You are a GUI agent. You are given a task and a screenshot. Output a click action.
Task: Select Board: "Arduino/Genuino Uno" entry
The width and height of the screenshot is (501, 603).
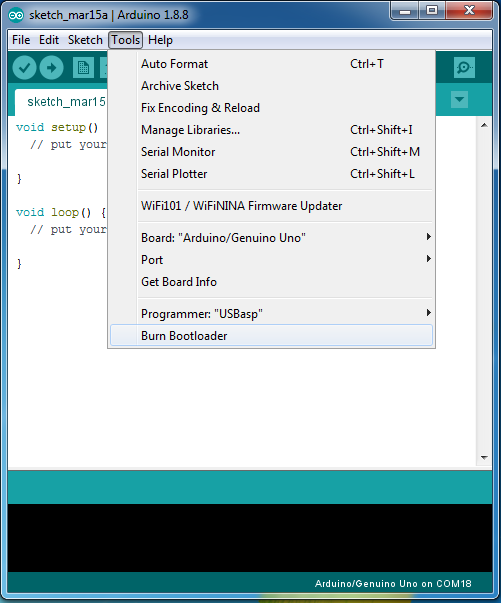(271, 238)
